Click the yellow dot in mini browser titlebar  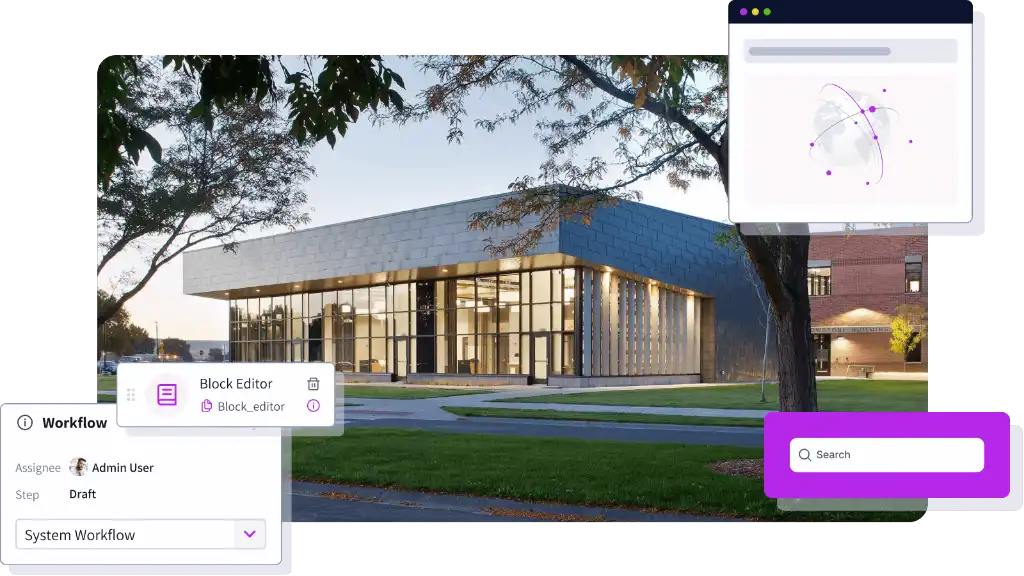[755, 12]
